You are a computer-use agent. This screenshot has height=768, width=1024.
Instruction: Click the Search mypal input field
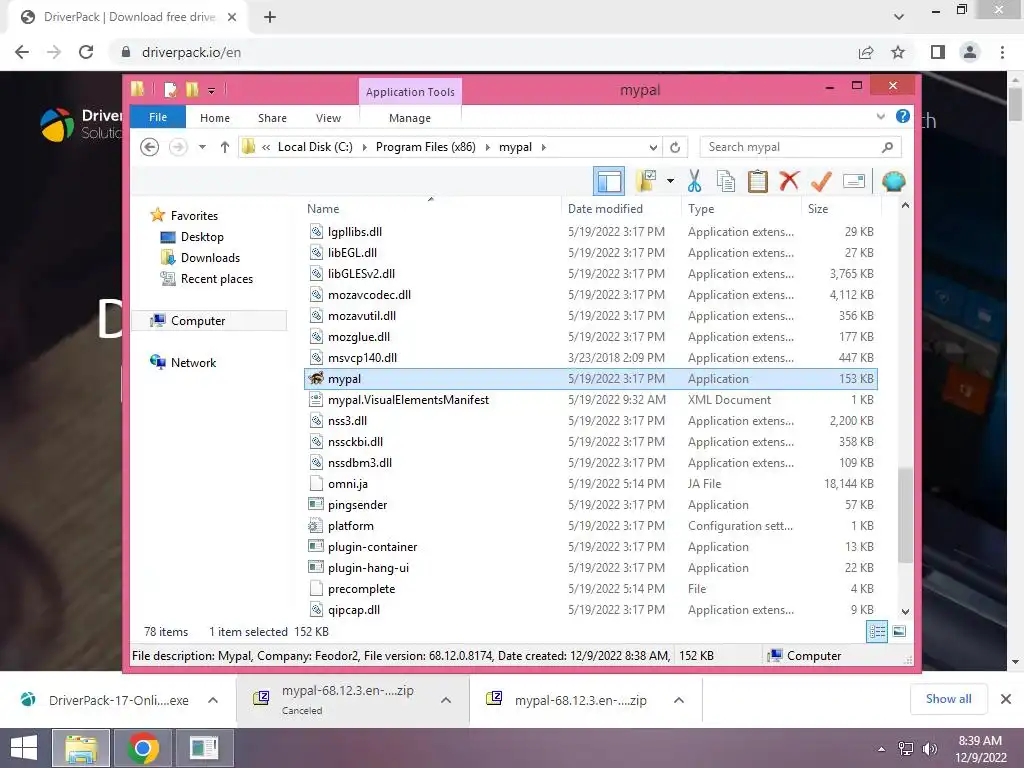coord(800,147)
